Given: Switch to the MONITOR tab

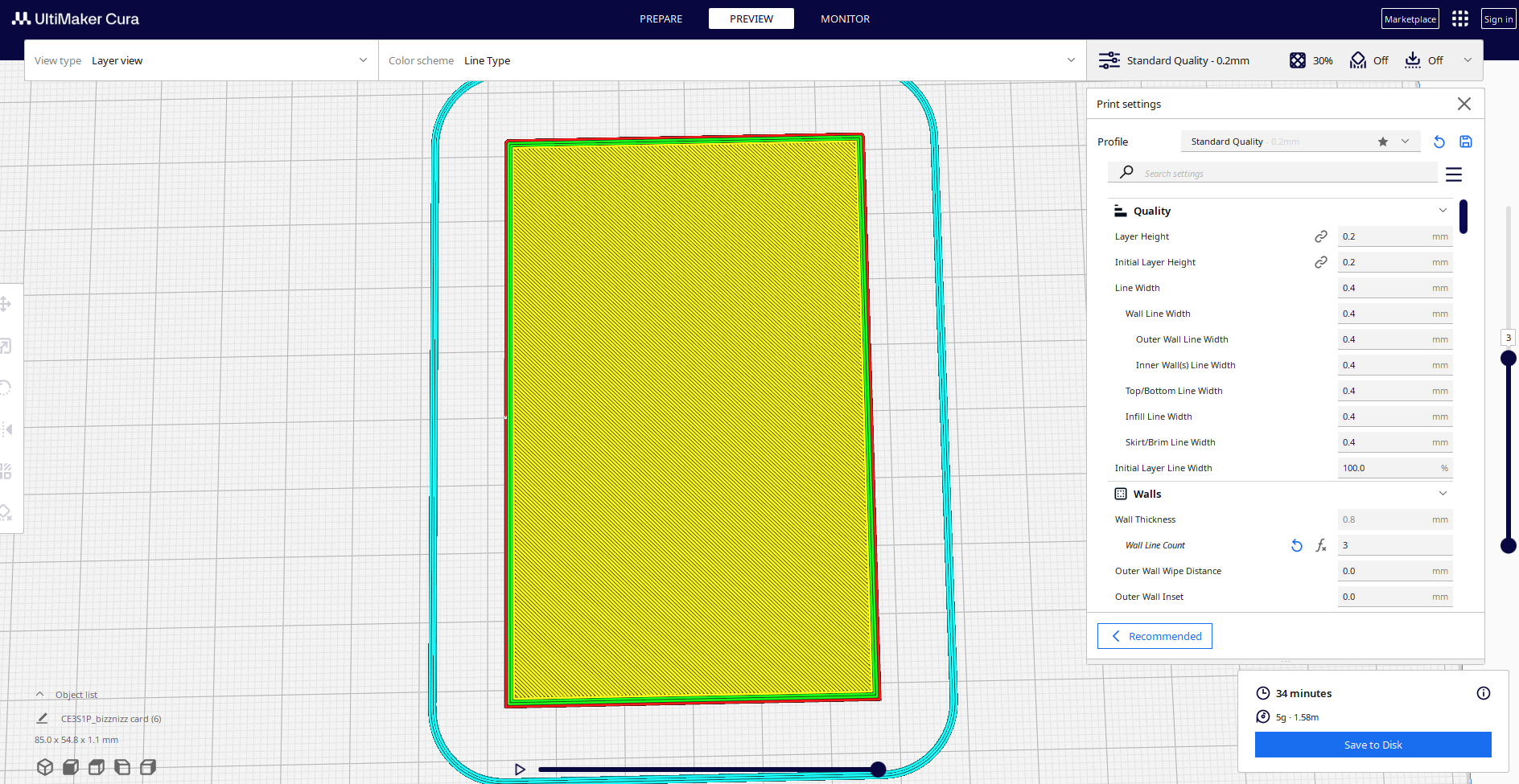Looking at the screenshot, I should coord(845,19).
